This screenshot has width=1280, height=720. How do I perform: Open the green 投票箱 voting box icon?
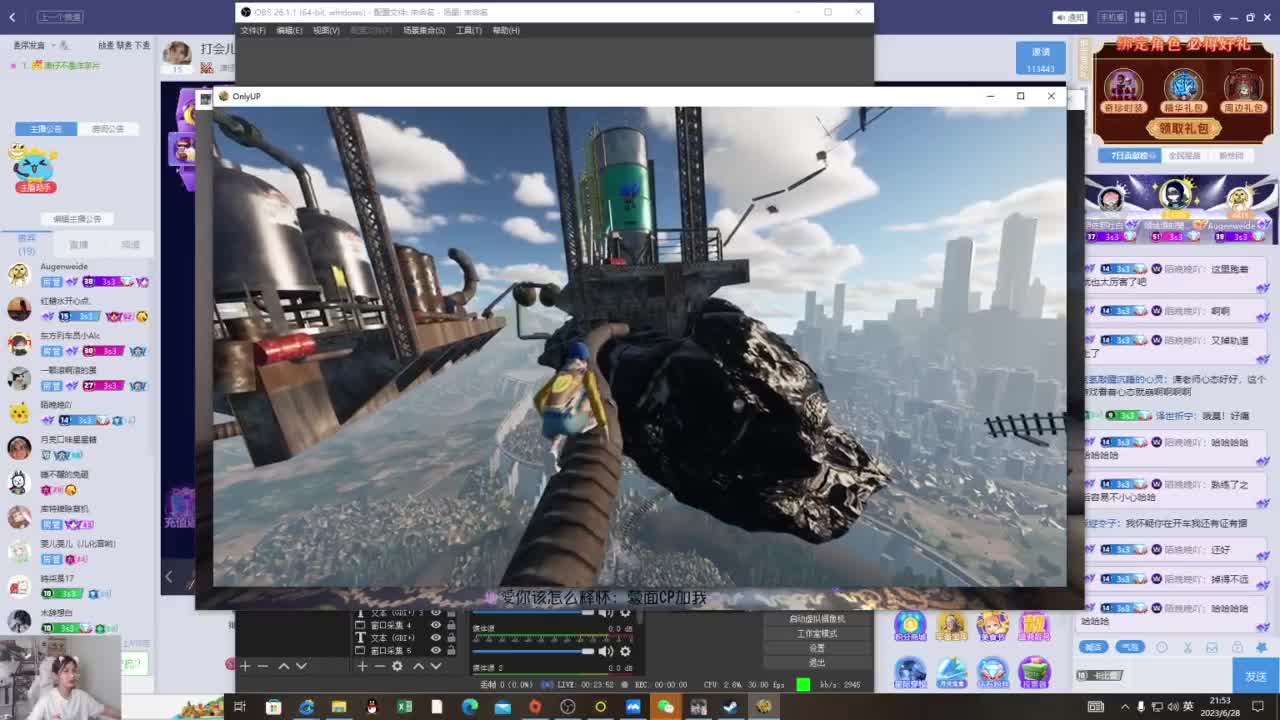pos(1035,672)
